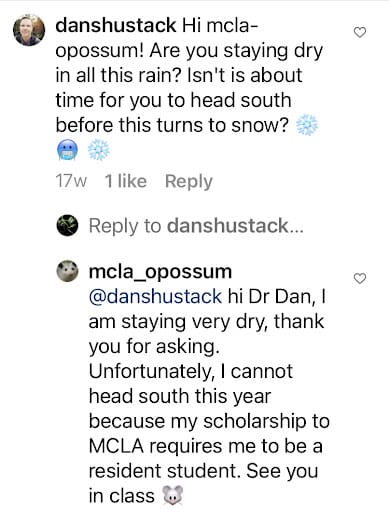Image resolution: width=389 pixels, height=512 pixels.
Task: View the 1 like count
Action: 126,181
